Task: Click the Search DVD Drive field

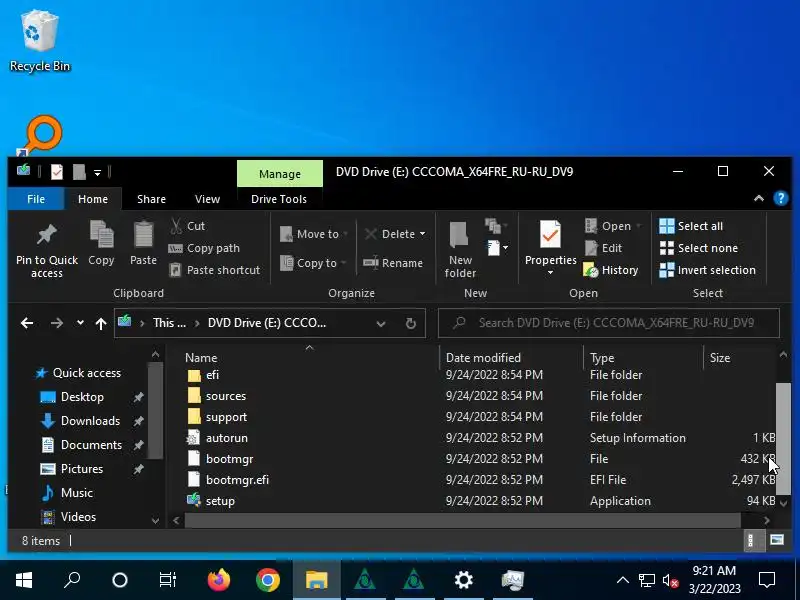Action: click(x=609, y=323)
